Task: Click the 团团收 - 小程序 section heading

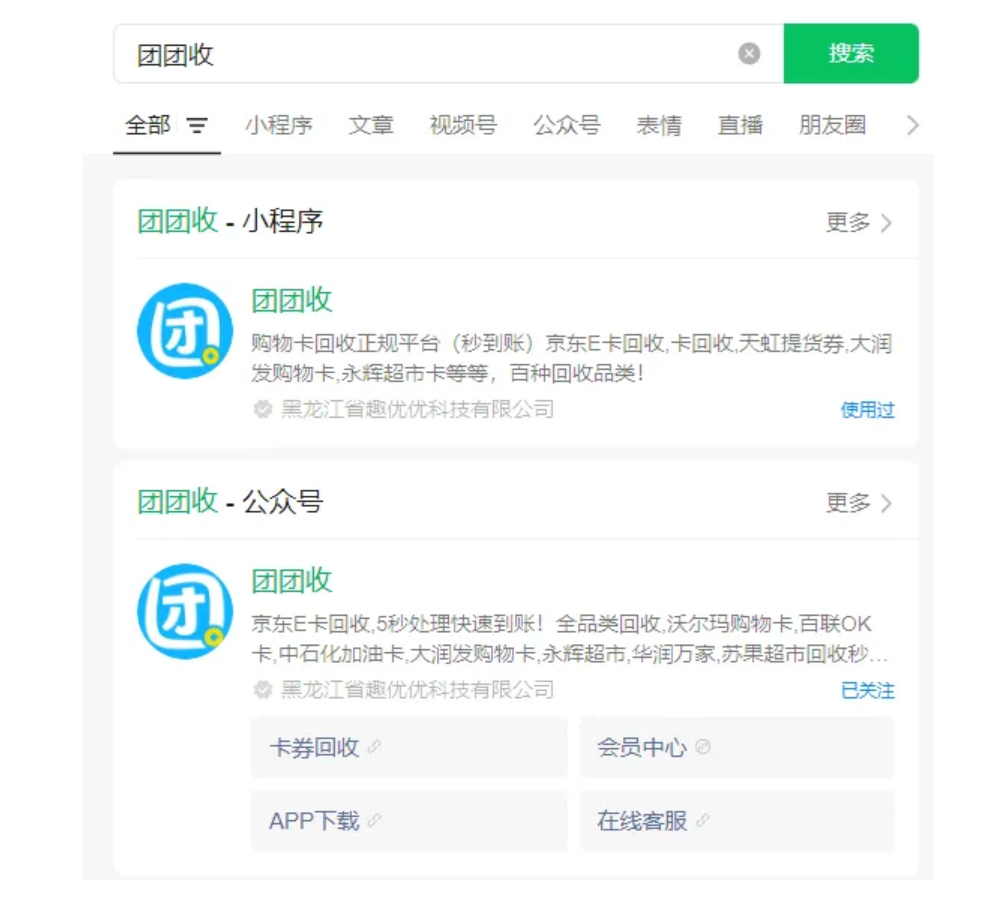Action: [231, 222]
